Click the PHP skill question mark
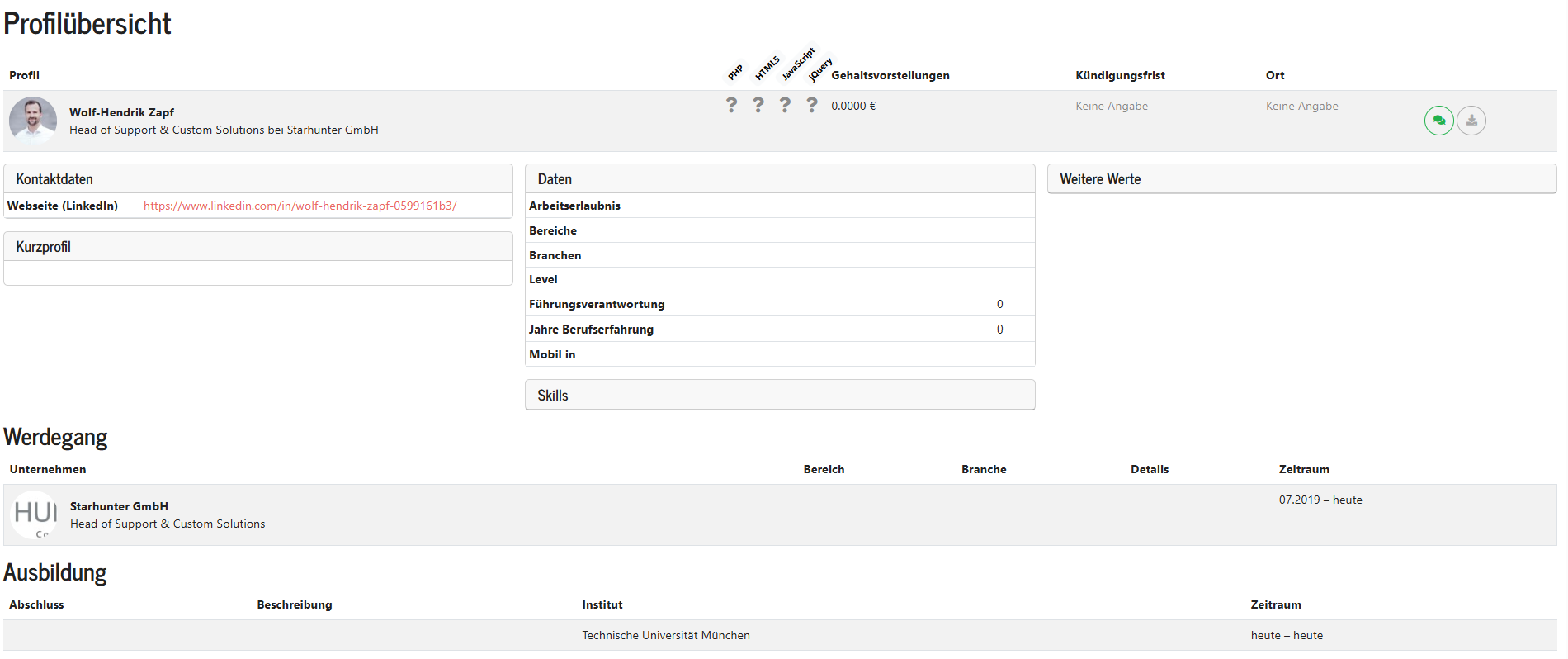Viewport: 1568px width, 659px height. (x=731, y=105)
